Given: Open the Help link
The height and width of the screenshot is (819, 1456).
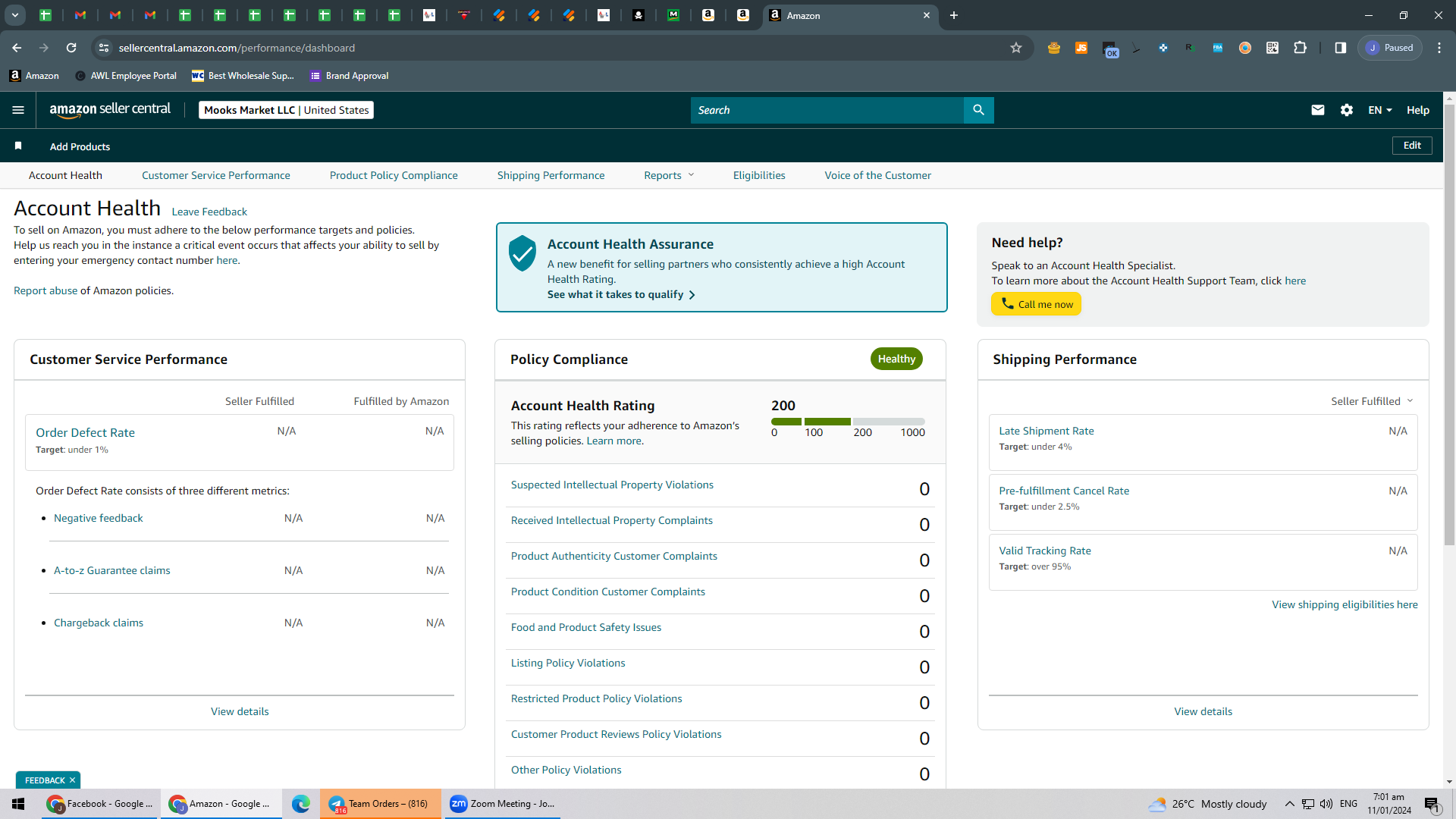Looking at the screenshot, I should point(1417,110).
